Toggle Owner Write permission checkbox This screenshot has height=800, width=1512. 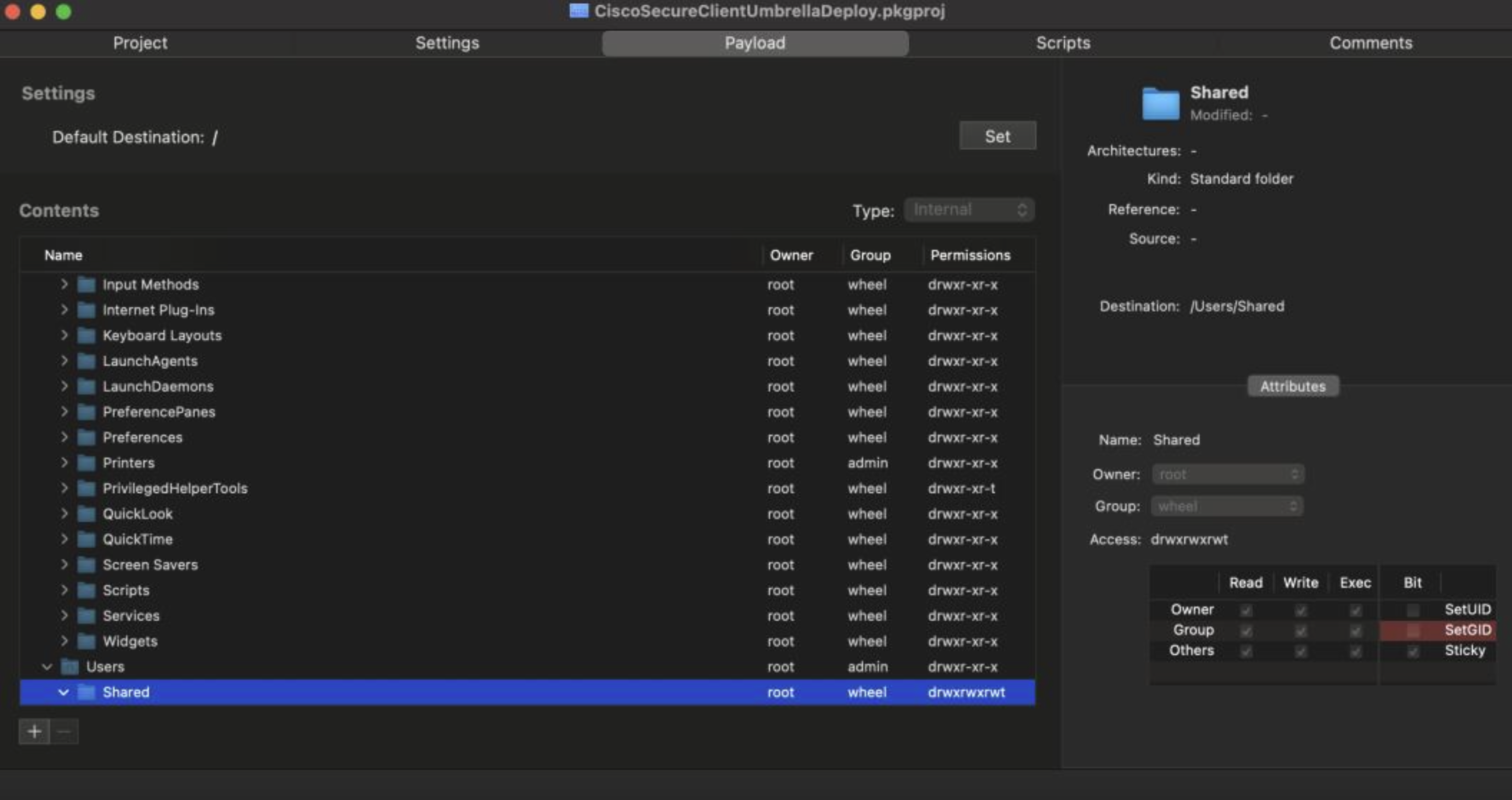tap(1301, 610)
